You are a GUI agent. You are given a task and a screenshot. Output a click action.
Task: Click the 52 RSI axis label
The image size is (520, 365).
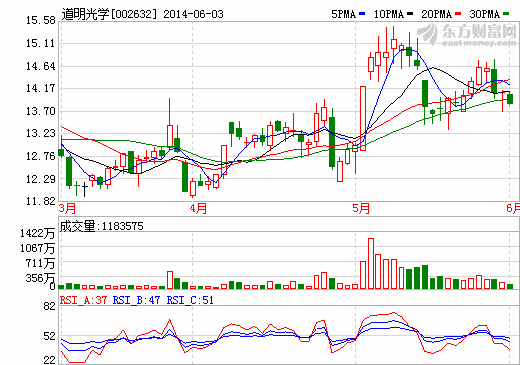click(49, 337)
